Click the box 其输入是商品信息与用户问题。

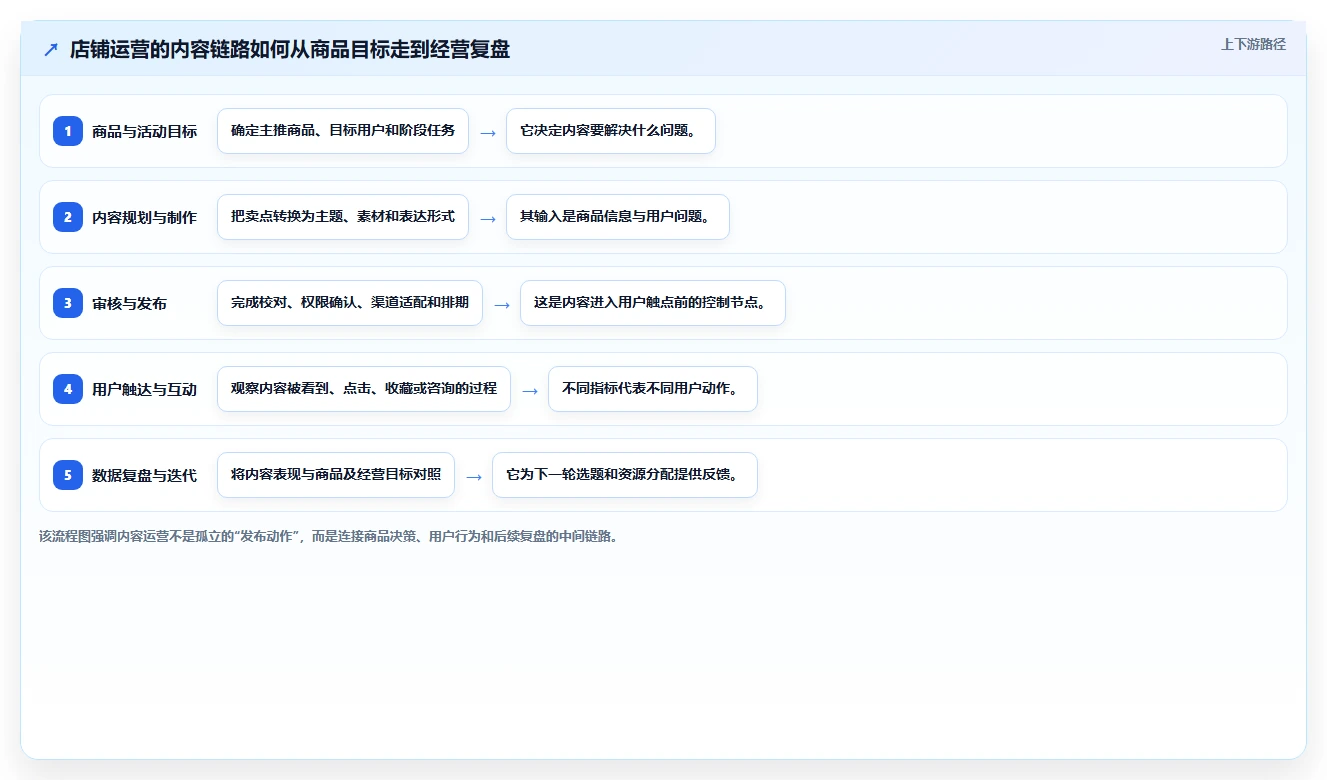click(x=618, y=217)
